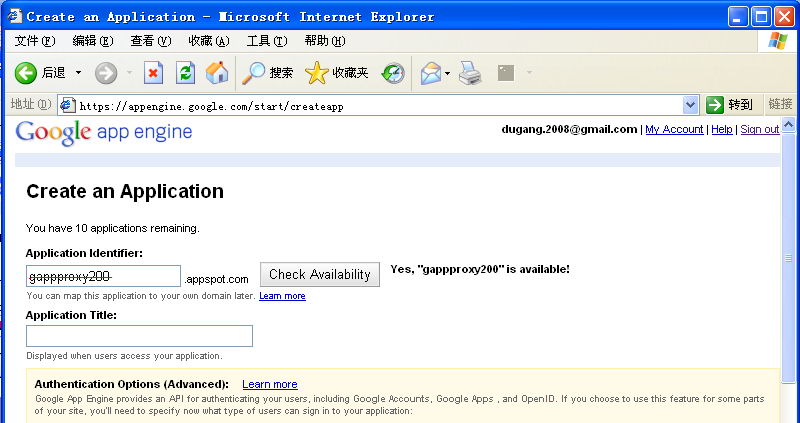
Task: Click the 'Create an Application' heading
Action: point(125,191)
